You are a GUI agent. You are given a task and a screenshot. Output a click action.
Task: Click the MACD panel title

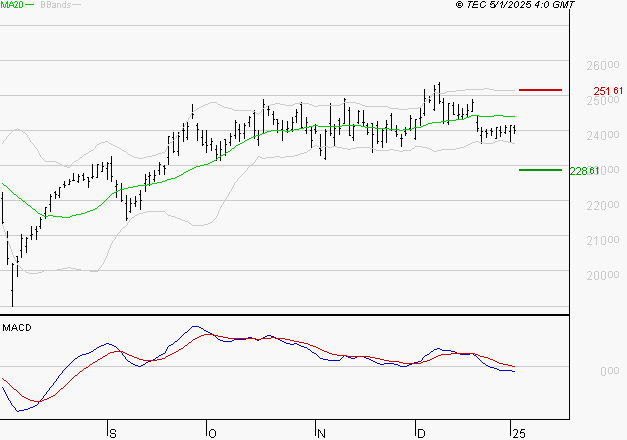(15, 327)
